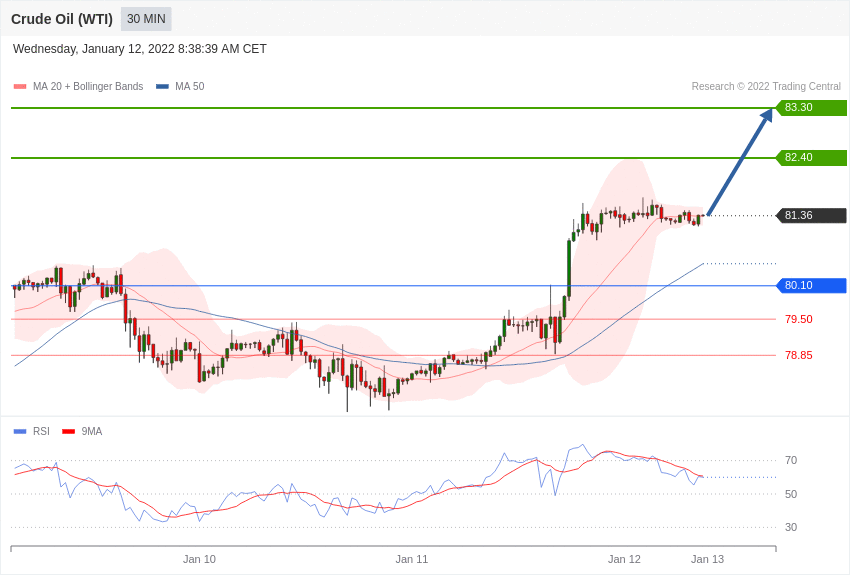850x576 pixels.
Task: Click the 9MA legend swatch
Action: click(x=69, y=431)
